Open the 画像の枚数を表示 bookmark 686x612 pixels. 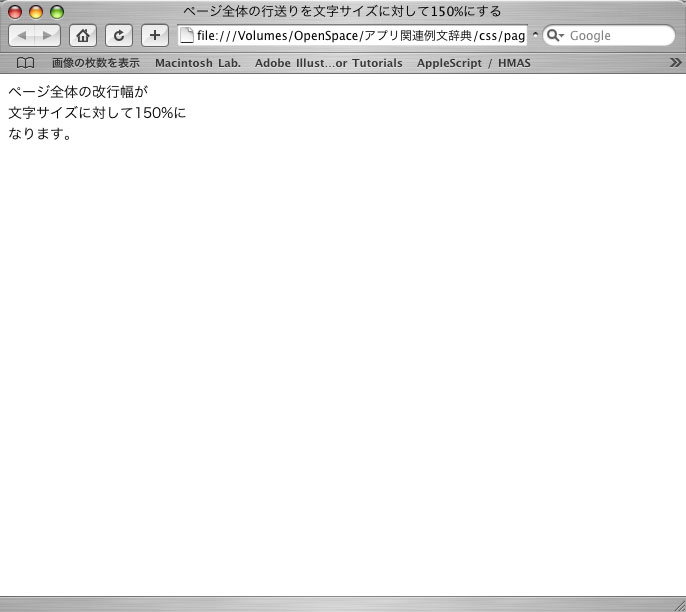(x=96, y=63)
